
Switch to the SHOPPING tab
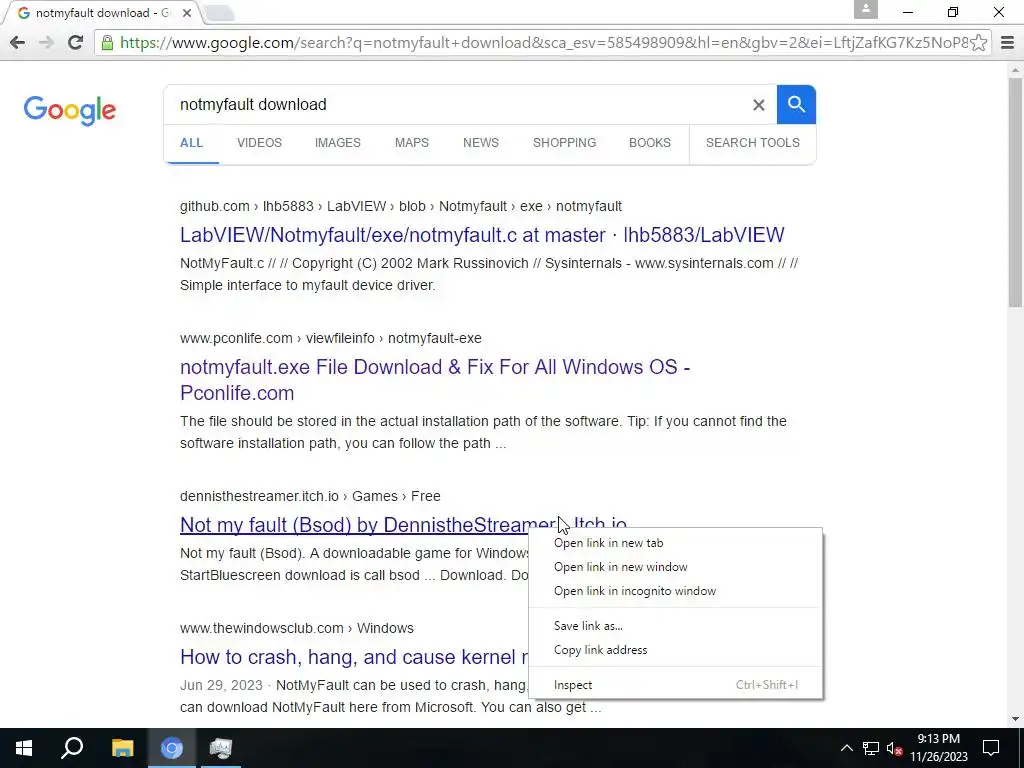tap(564, 142)
